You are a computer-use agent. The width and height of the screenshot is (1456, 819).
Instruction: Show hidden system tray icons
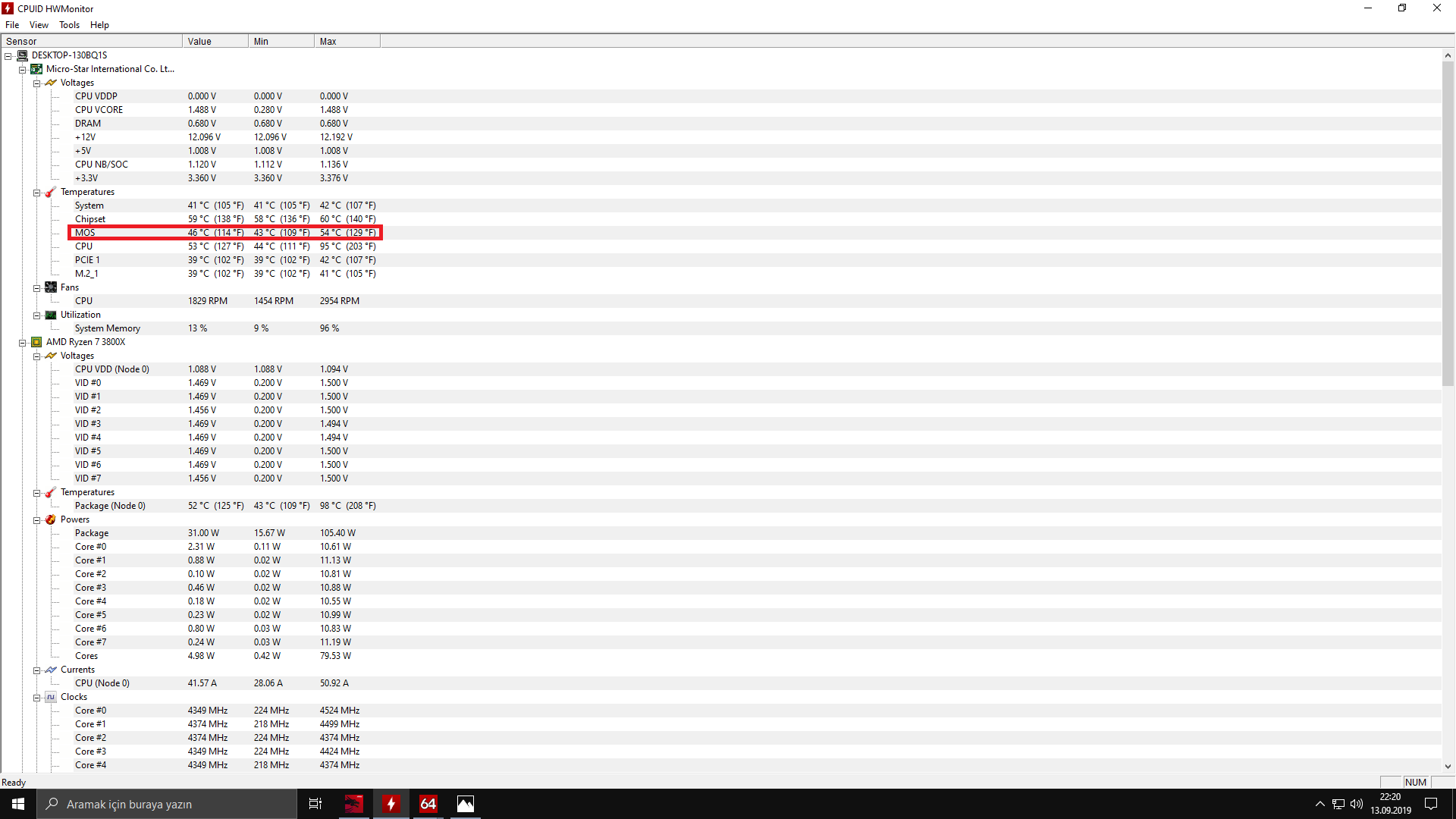[1319, 804]
